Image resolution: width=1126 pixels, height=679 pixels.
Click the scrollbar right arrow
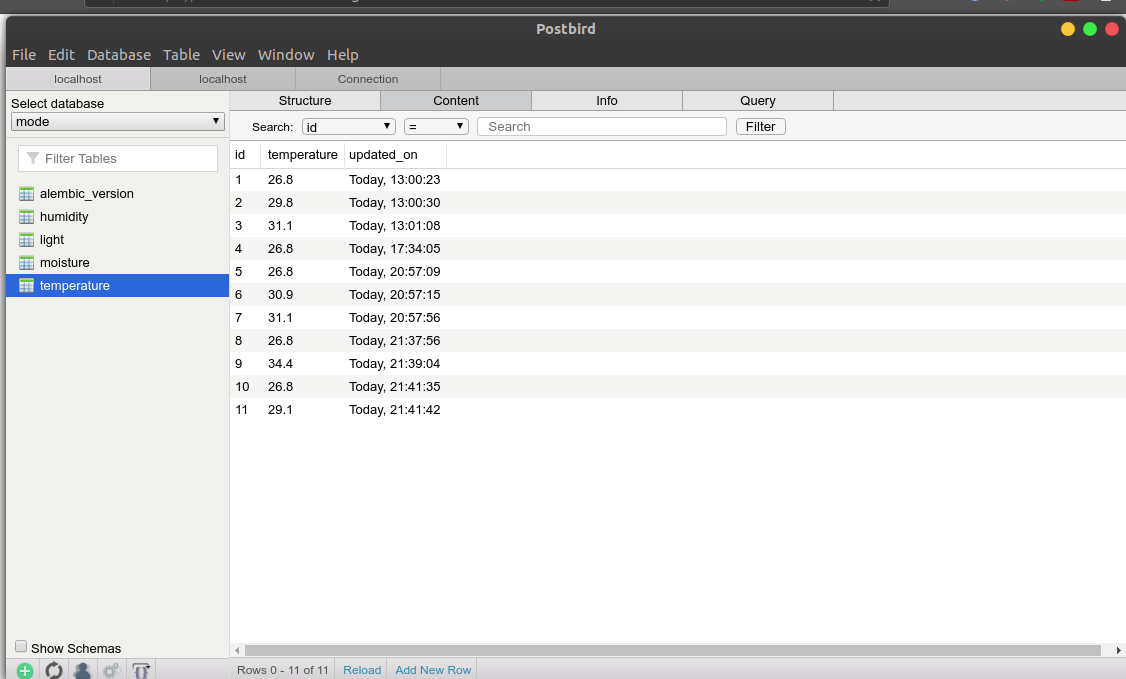pos(1118,650)
